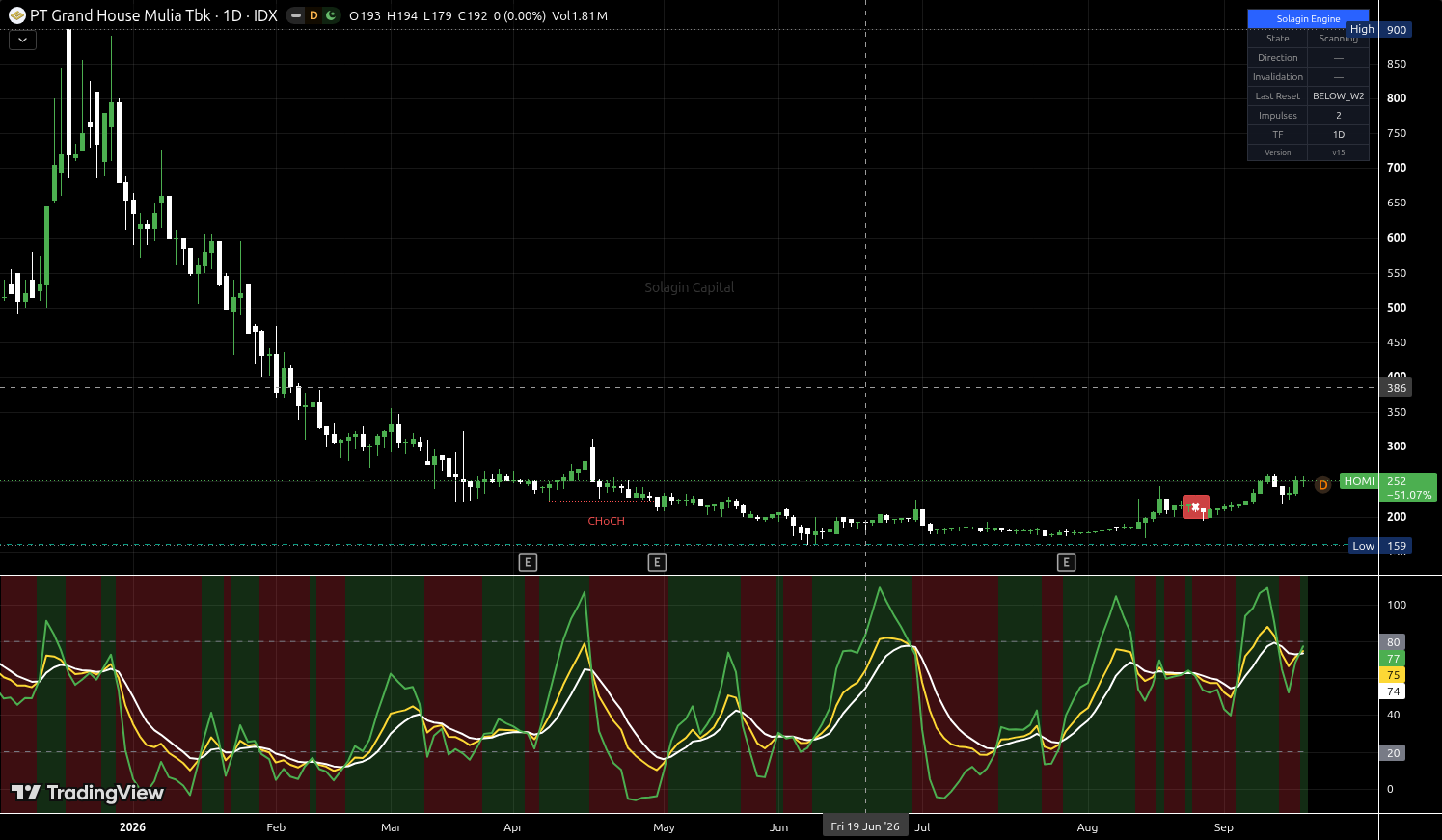Click the O193 open value
The width and height of the screenshot is (1442, 840).
coord(366,16)
